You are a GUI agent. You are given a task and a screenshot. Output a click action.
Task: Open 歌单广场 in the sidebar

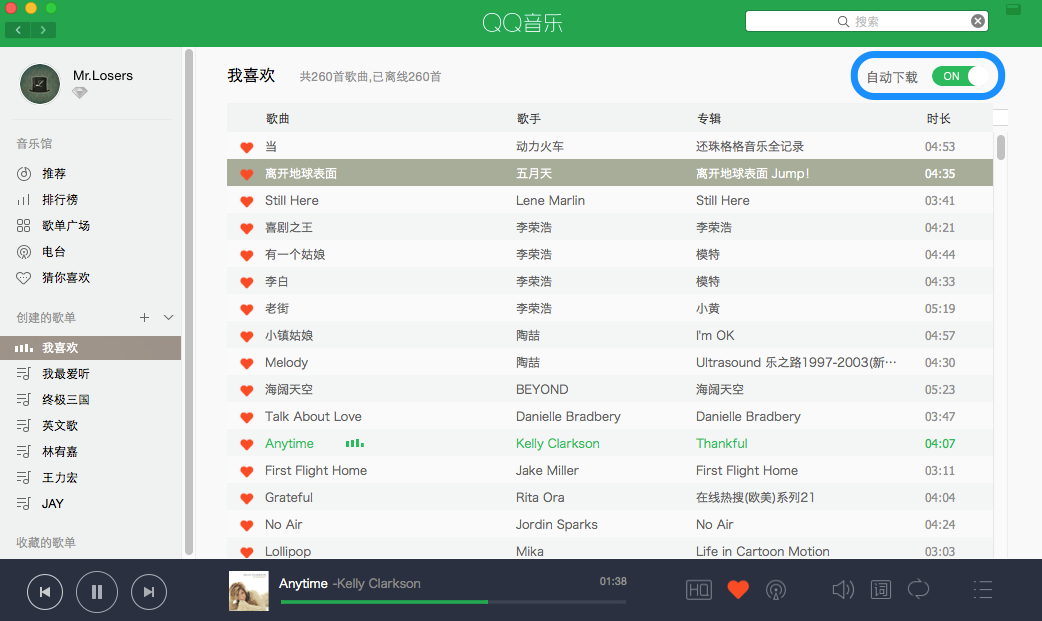[66, 225]
